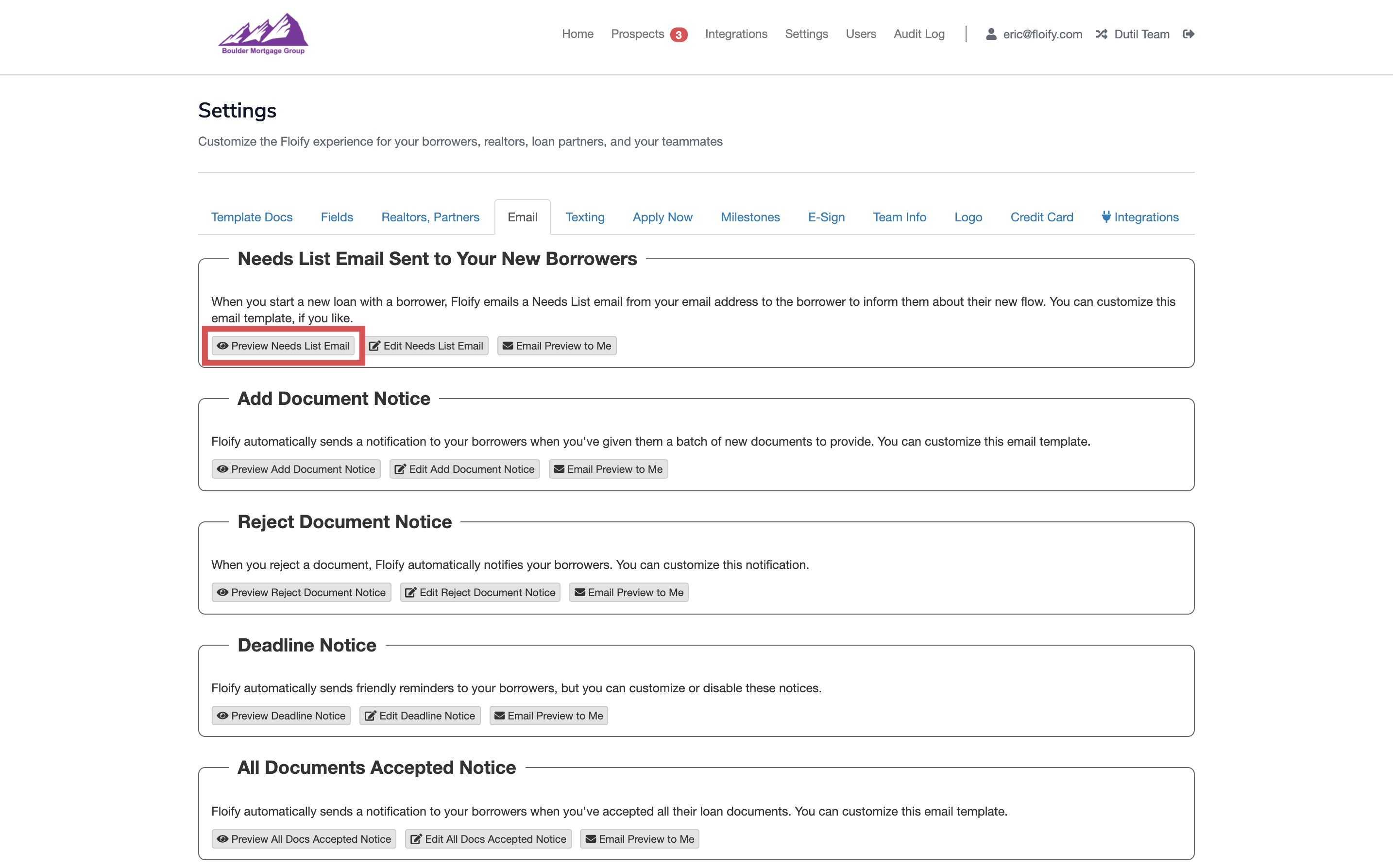Switch to the E-Sign tab
The height and width of the screenshot is (868, 1393).
pos(826,217)
